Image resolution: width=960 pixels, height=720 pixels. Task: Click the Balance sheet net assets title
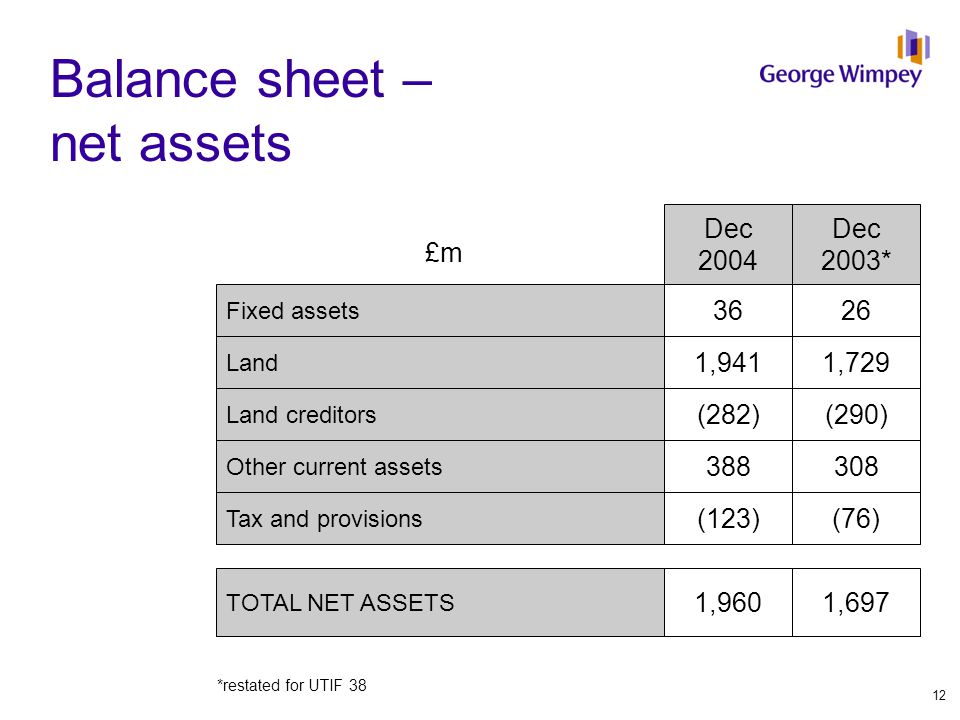point(241,111)
